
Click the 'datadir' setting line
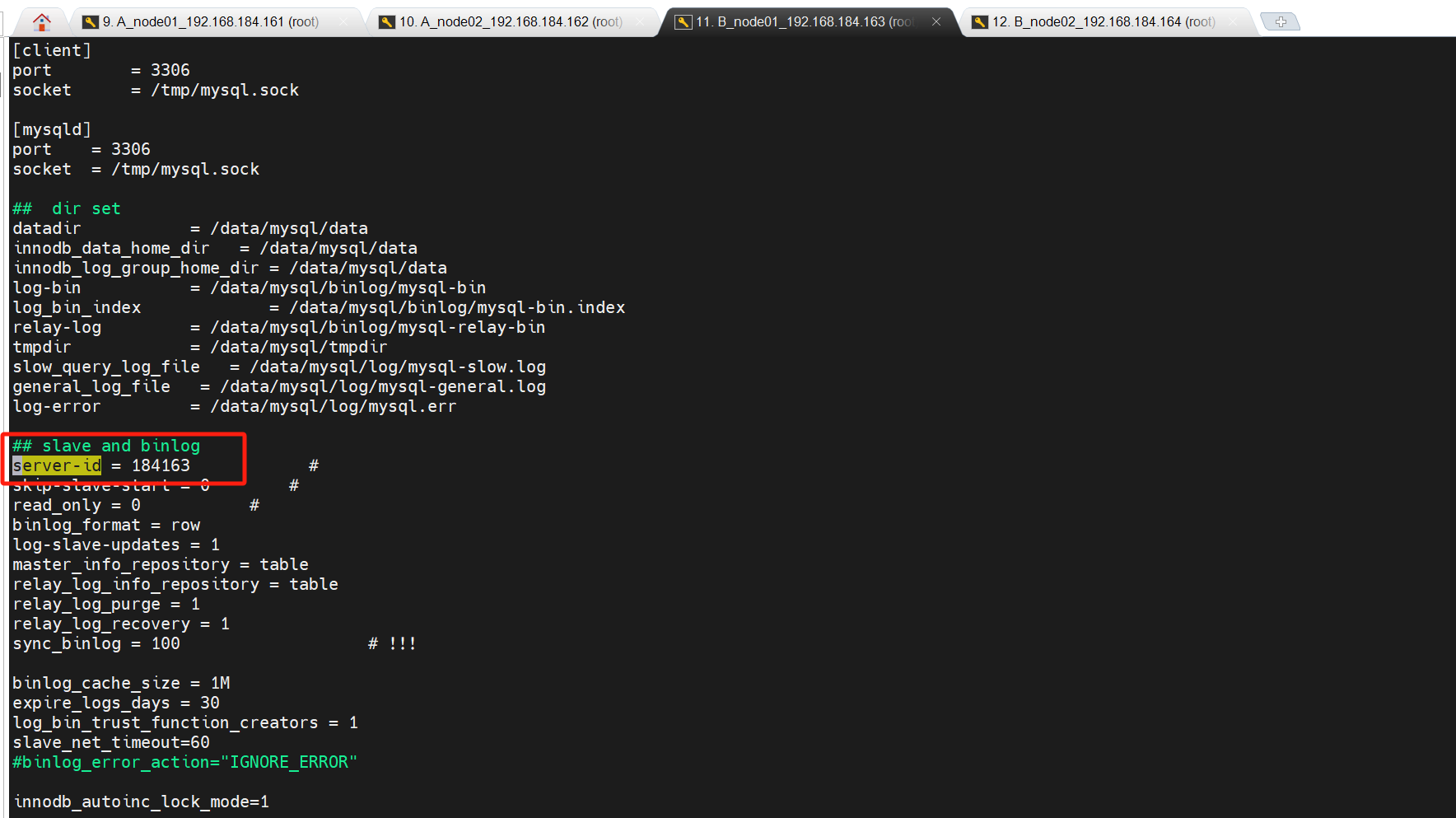coord(190,228)
